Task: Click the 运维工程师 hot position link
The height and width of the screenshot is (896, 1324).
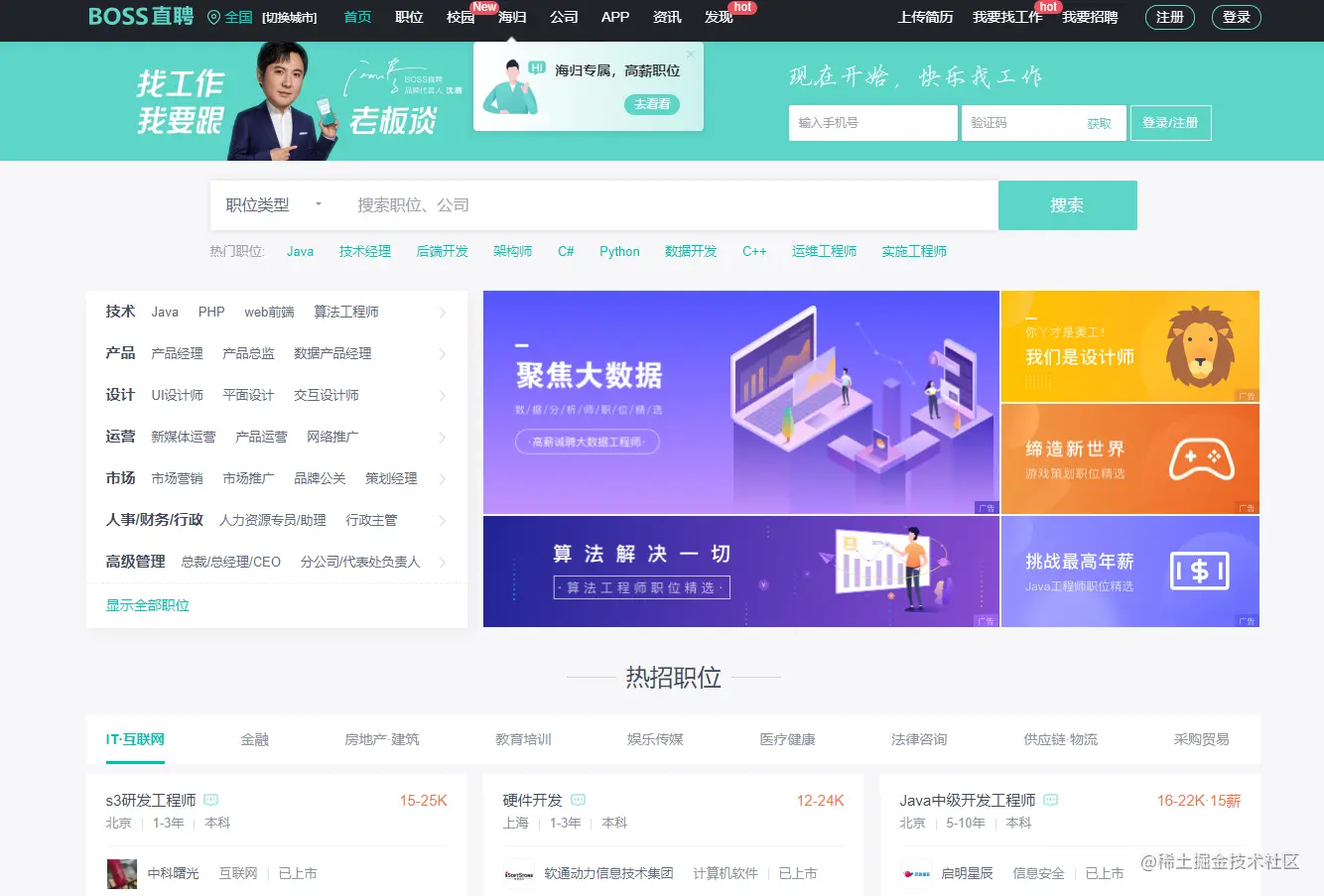Action: coord(824,252)
